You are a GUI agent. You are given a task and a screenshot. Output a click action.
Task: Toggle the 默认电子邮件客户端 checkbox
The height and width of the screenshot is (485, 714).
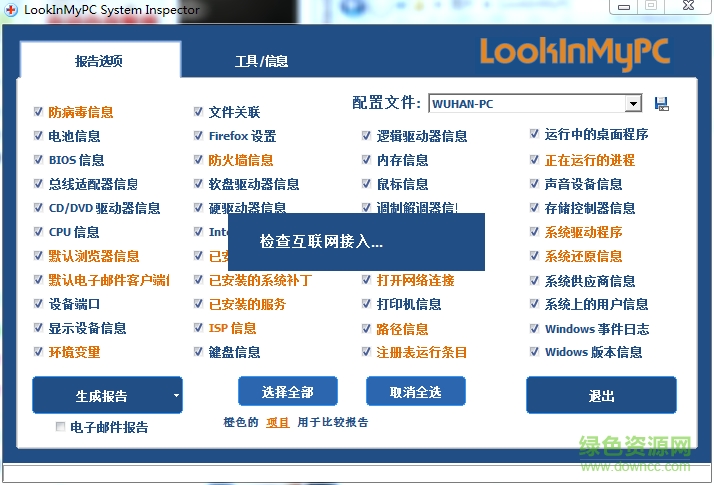coord(38,280)
